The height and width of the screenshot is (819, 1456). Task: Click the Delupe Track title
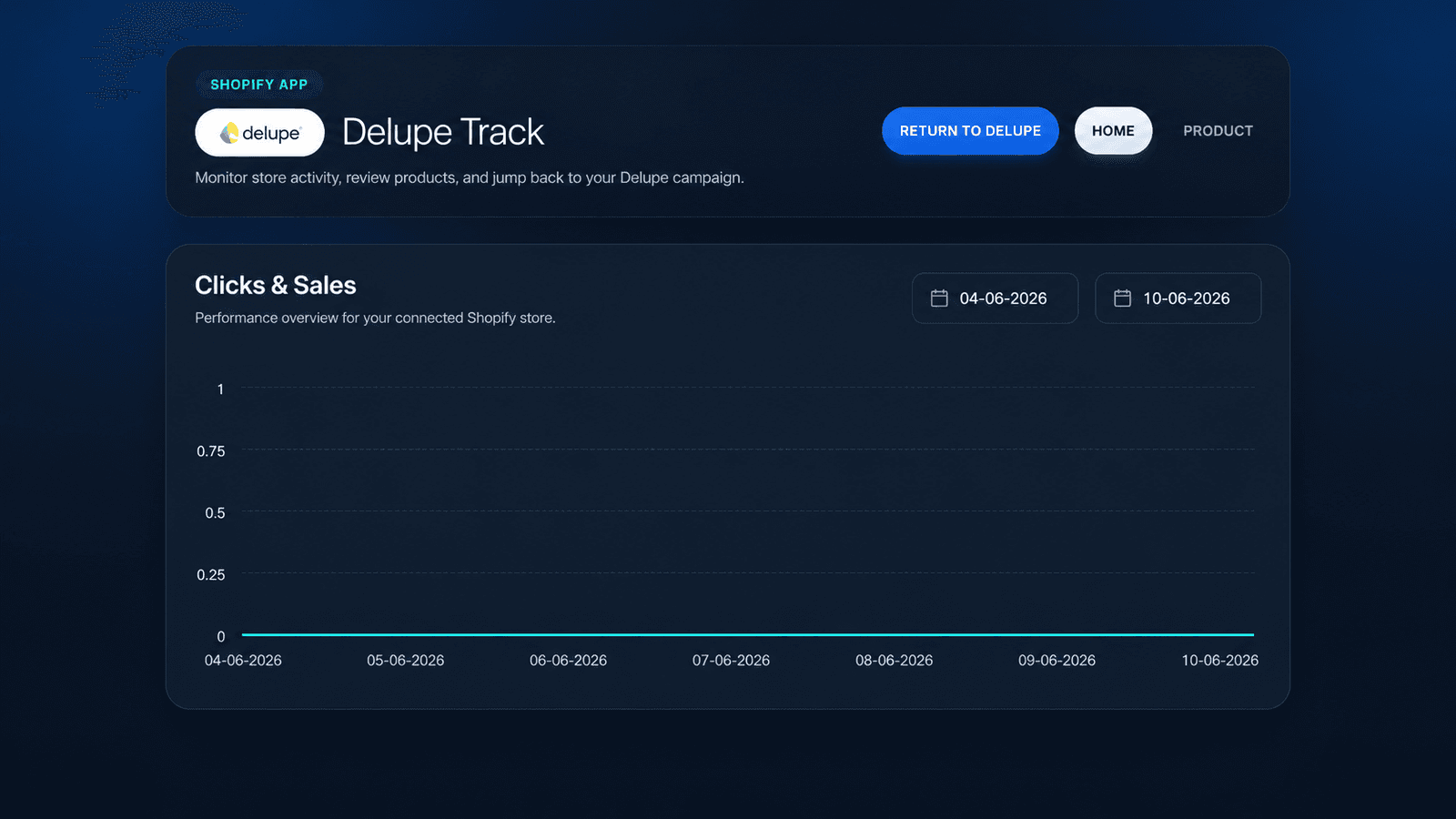click(443, 133)
